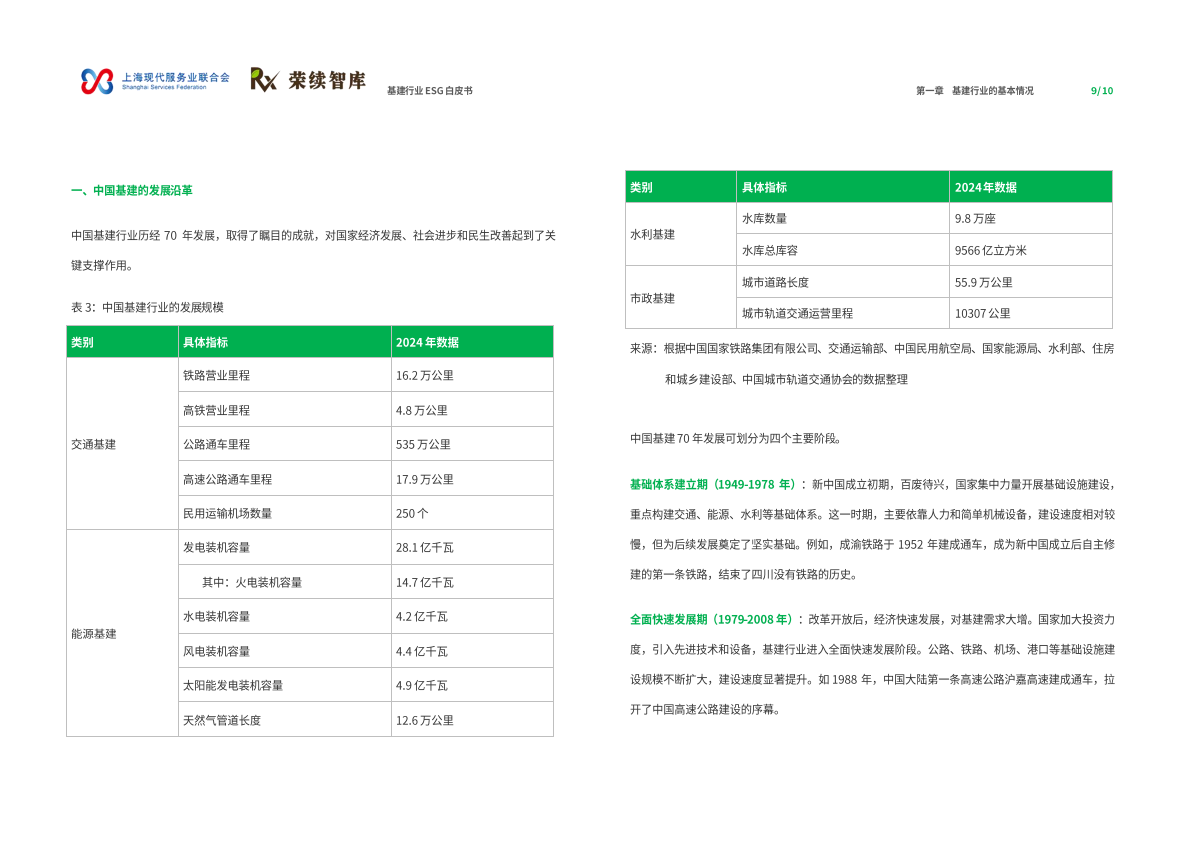Click the 具体指标 header in the left table
The height and width of the screenshot is (842, 1190).
(207, 341)
